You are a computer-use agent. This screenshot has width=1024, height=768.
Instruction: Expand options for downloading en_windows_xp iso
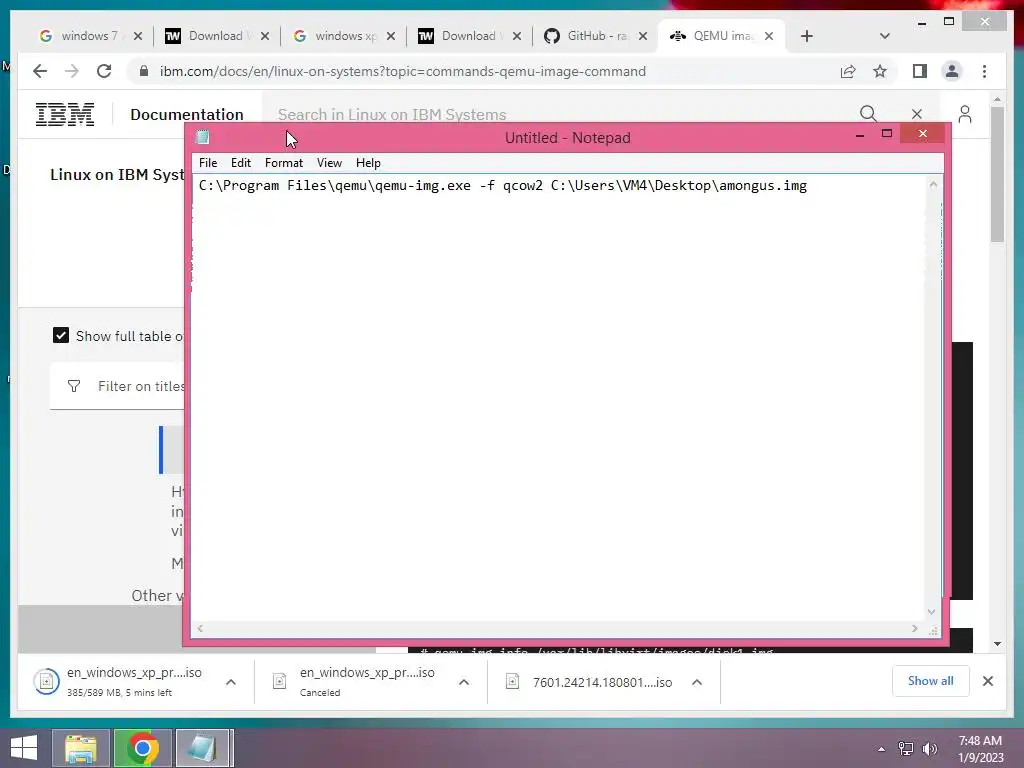coord(231,682)
